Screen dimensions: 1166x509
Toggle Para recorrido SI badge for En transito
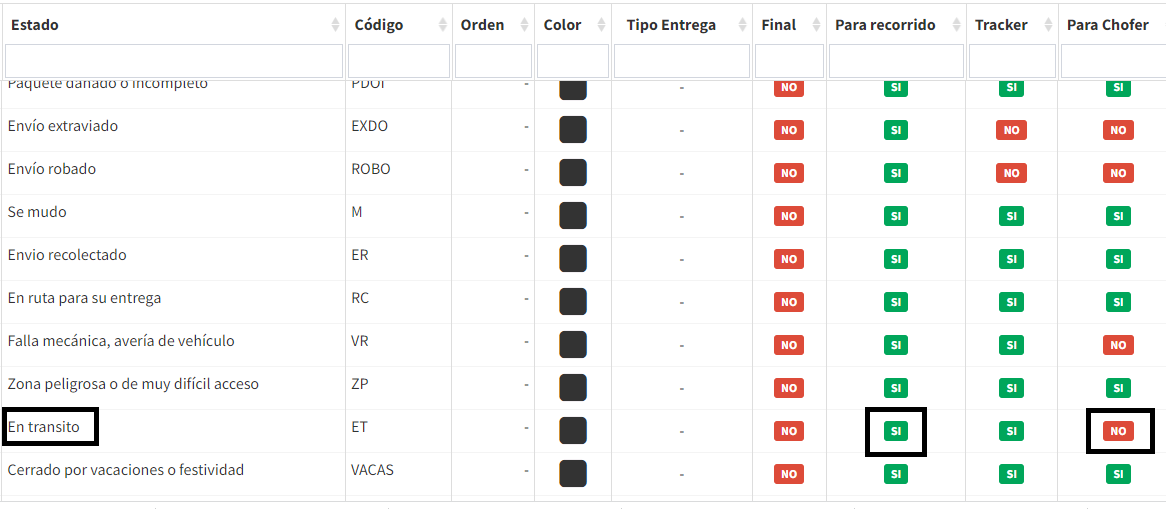click(896, 431)
